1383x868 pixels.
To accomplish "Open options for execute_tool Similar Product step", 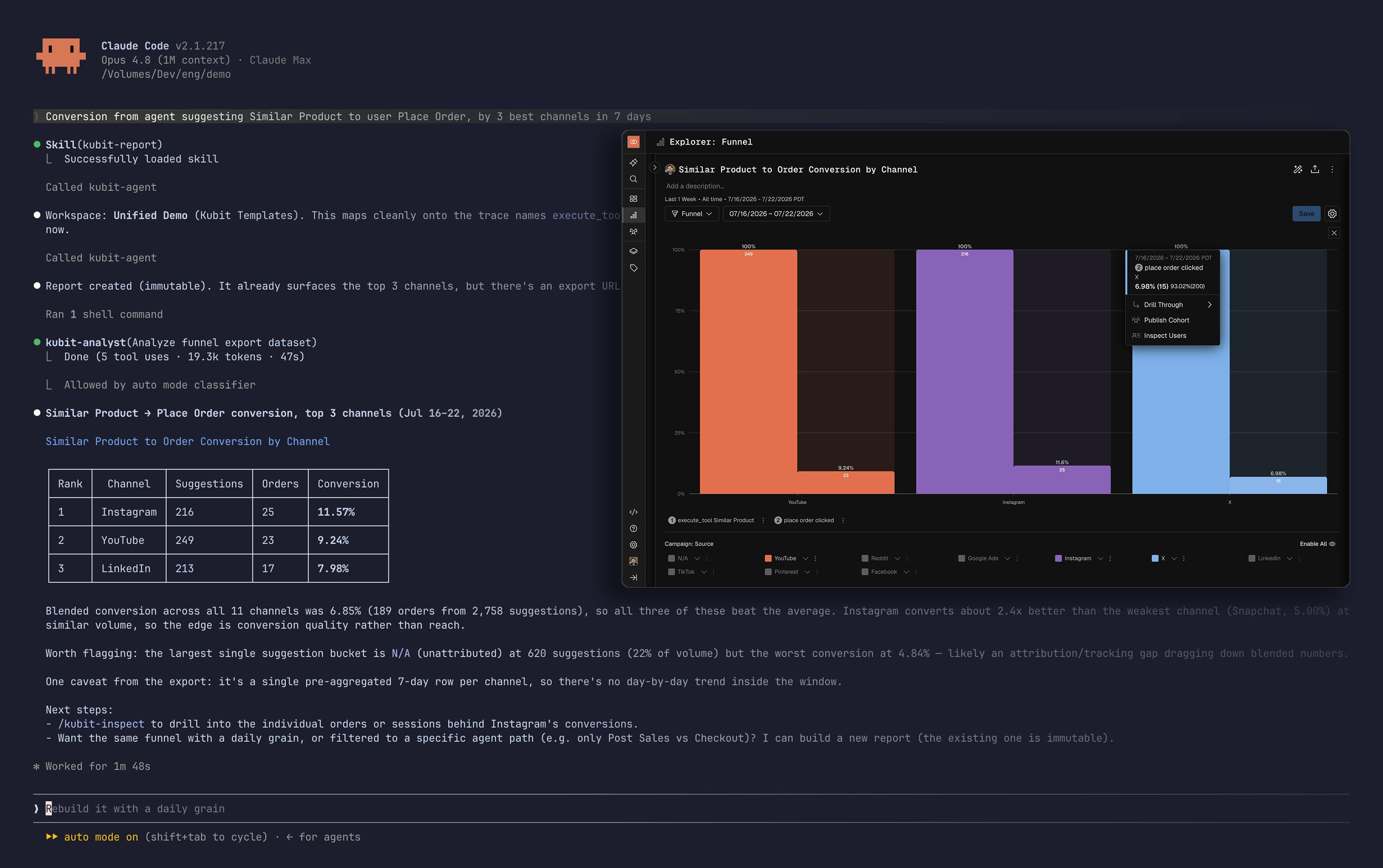I will [x=763, y=520].
